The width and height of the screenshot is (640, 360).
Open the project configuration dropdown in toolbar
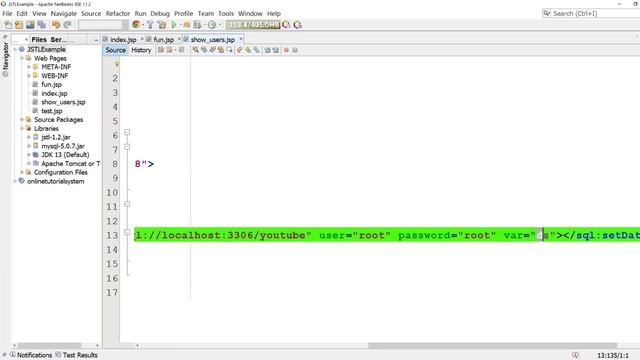[x=103, y=25]
